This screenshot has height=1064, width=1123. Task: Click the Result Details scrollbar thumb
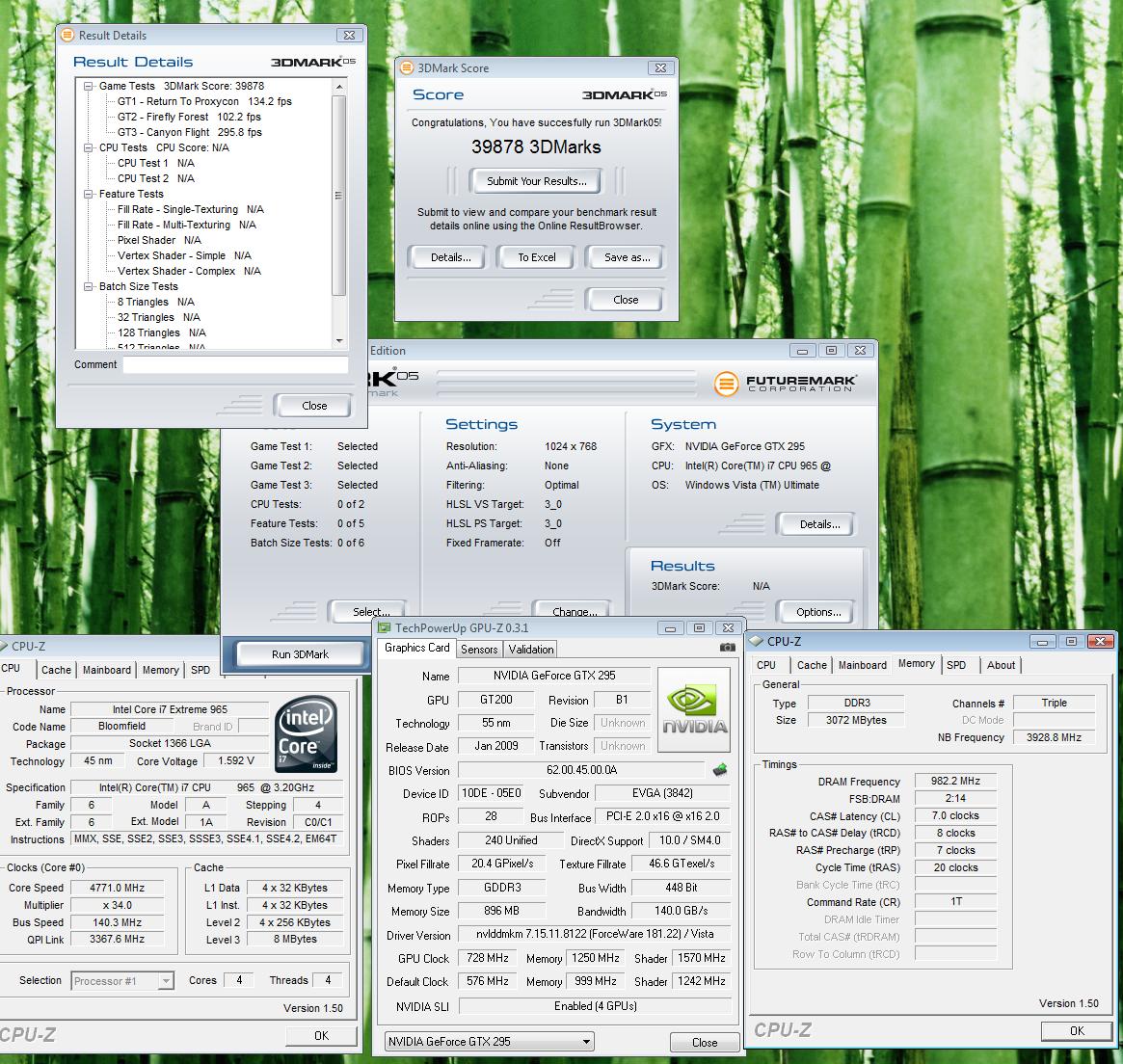(x=338, y=195)
